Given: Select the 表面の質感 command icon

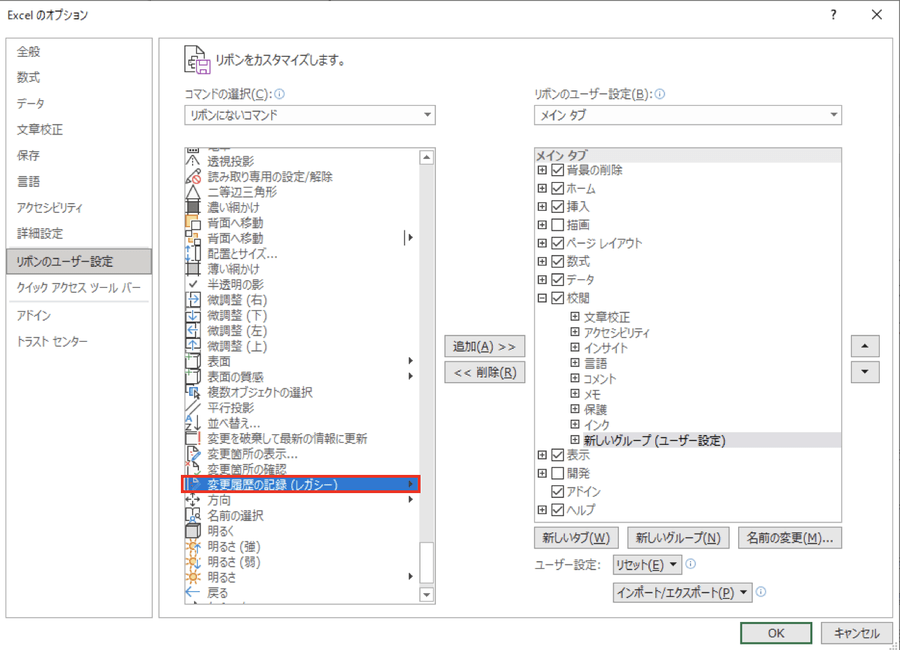Looking at the screenshot, I should coord(193,377).
